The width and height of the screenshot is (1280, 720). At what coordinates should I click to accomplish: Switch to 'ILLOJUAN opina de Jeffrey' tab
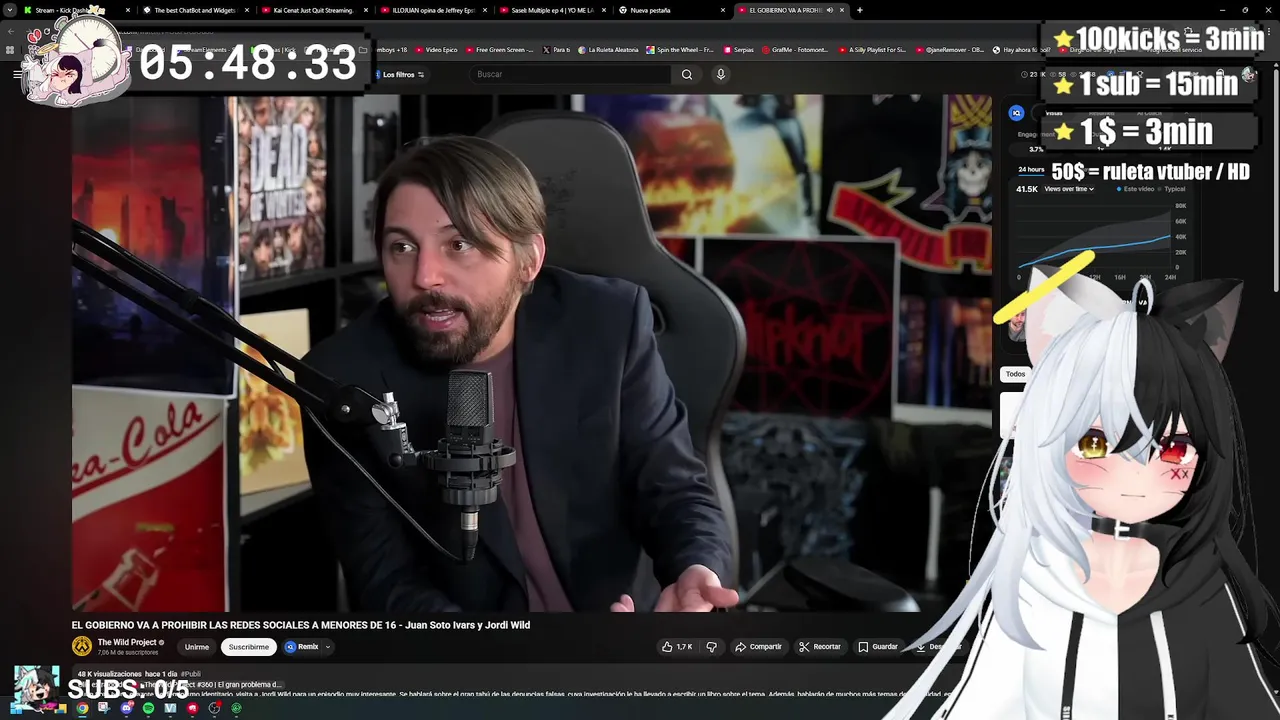[x=433, y=10]
